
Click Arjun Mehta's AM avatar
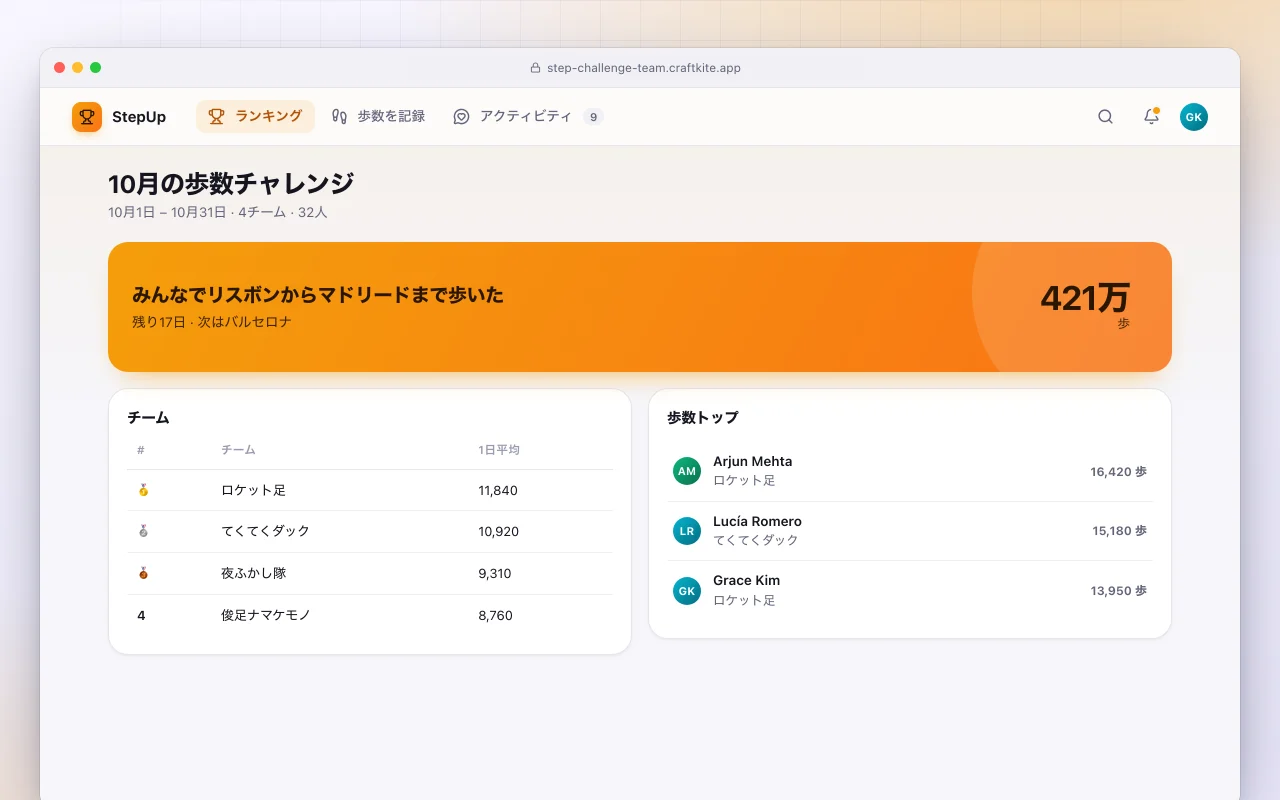(687, 471)
